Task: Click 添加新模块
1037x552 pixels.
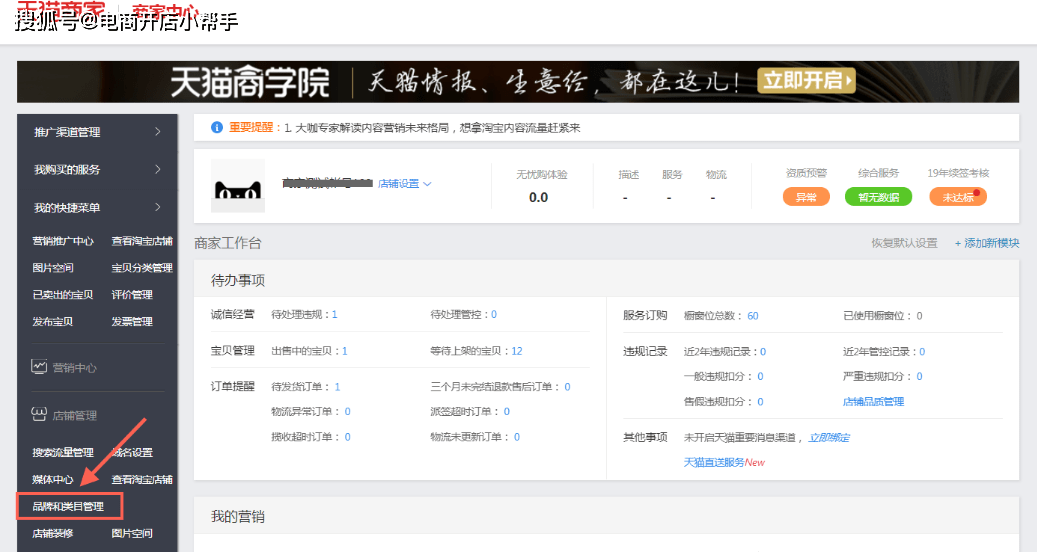Action: point(987,243)
